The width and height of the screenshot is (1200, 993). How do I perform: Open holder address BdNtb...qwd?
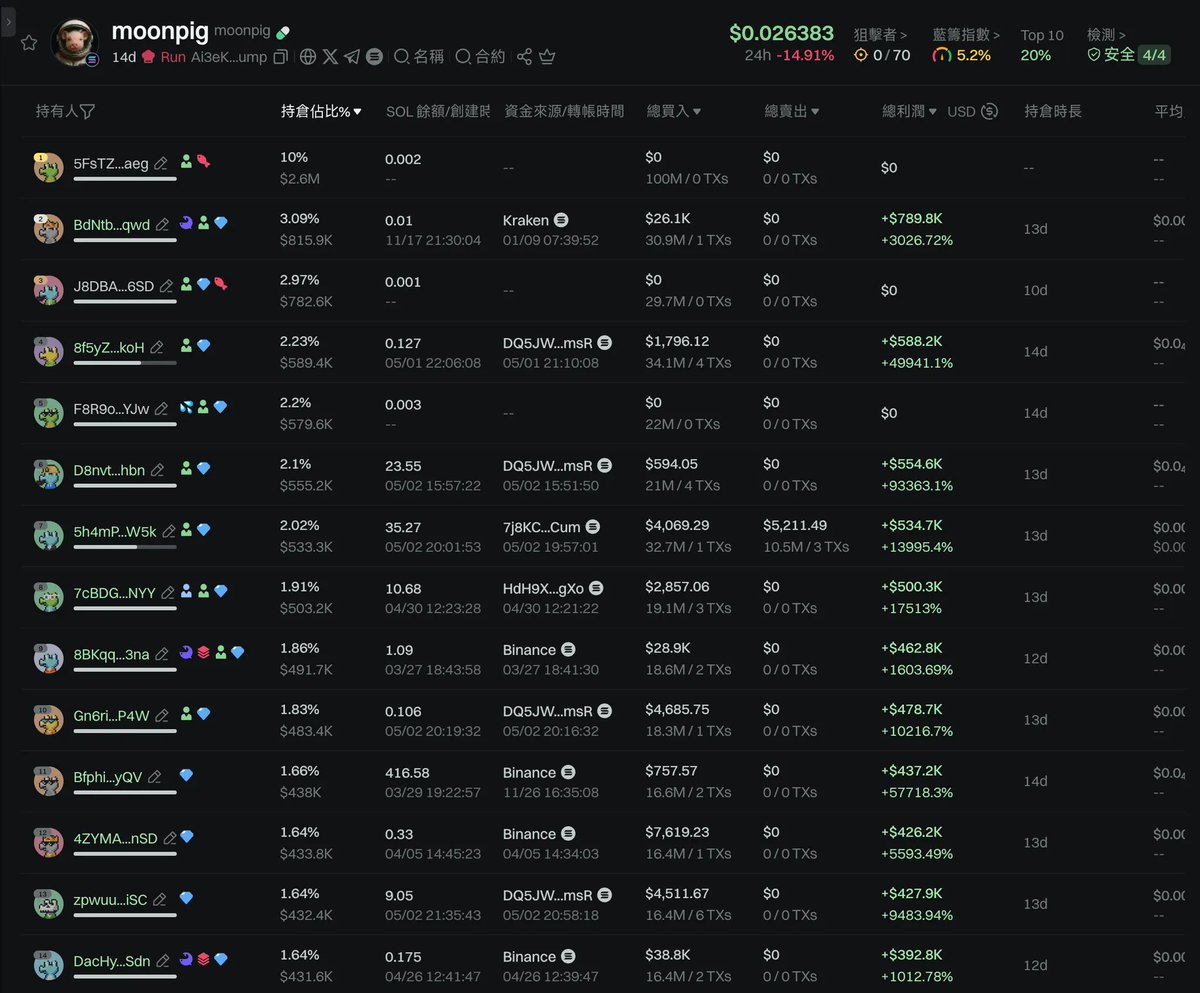(x=112, y=224)
